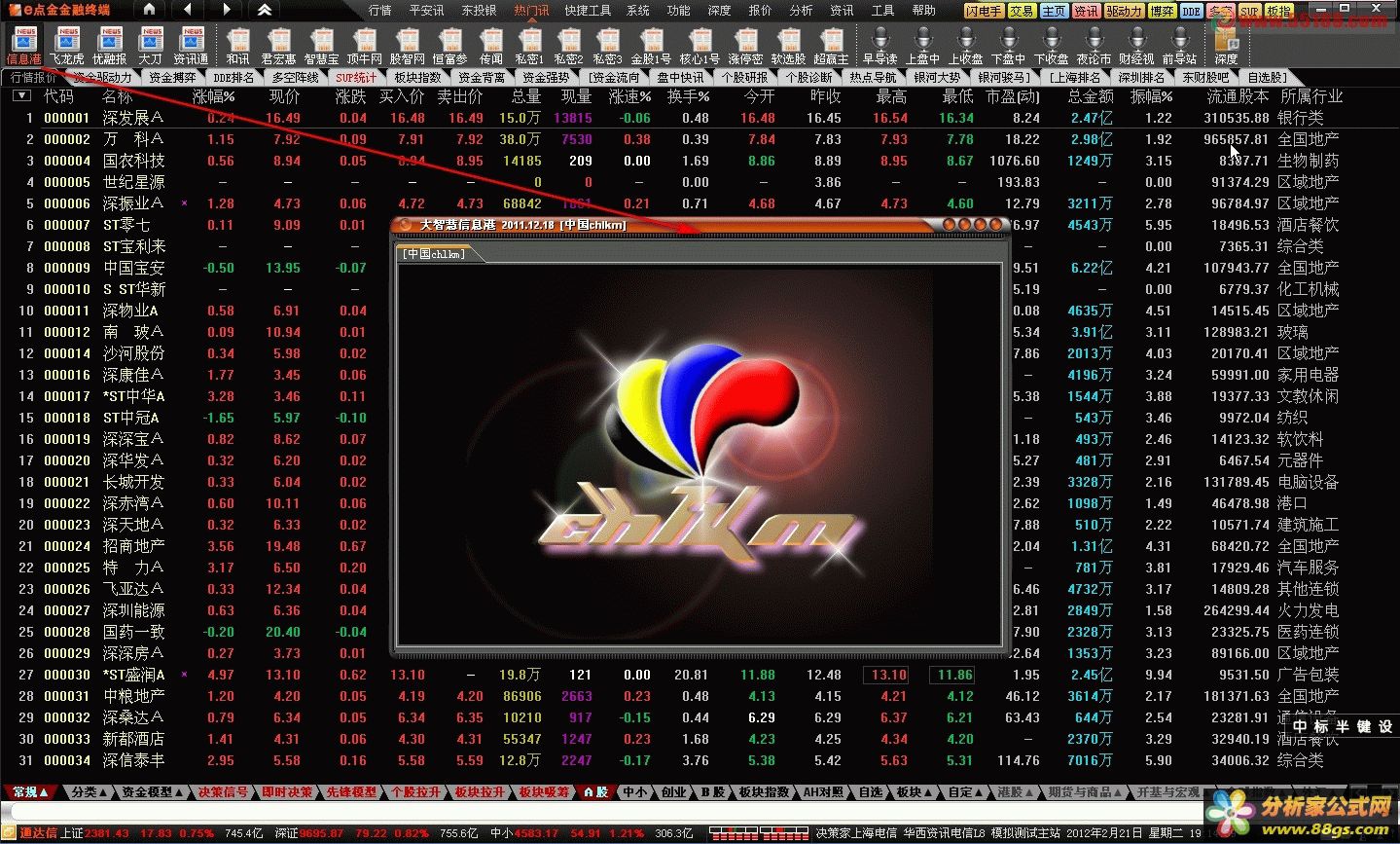
Task: Open the 超赢主 newspaper icon
Action: pyautogui.click(x=831, y=45)
